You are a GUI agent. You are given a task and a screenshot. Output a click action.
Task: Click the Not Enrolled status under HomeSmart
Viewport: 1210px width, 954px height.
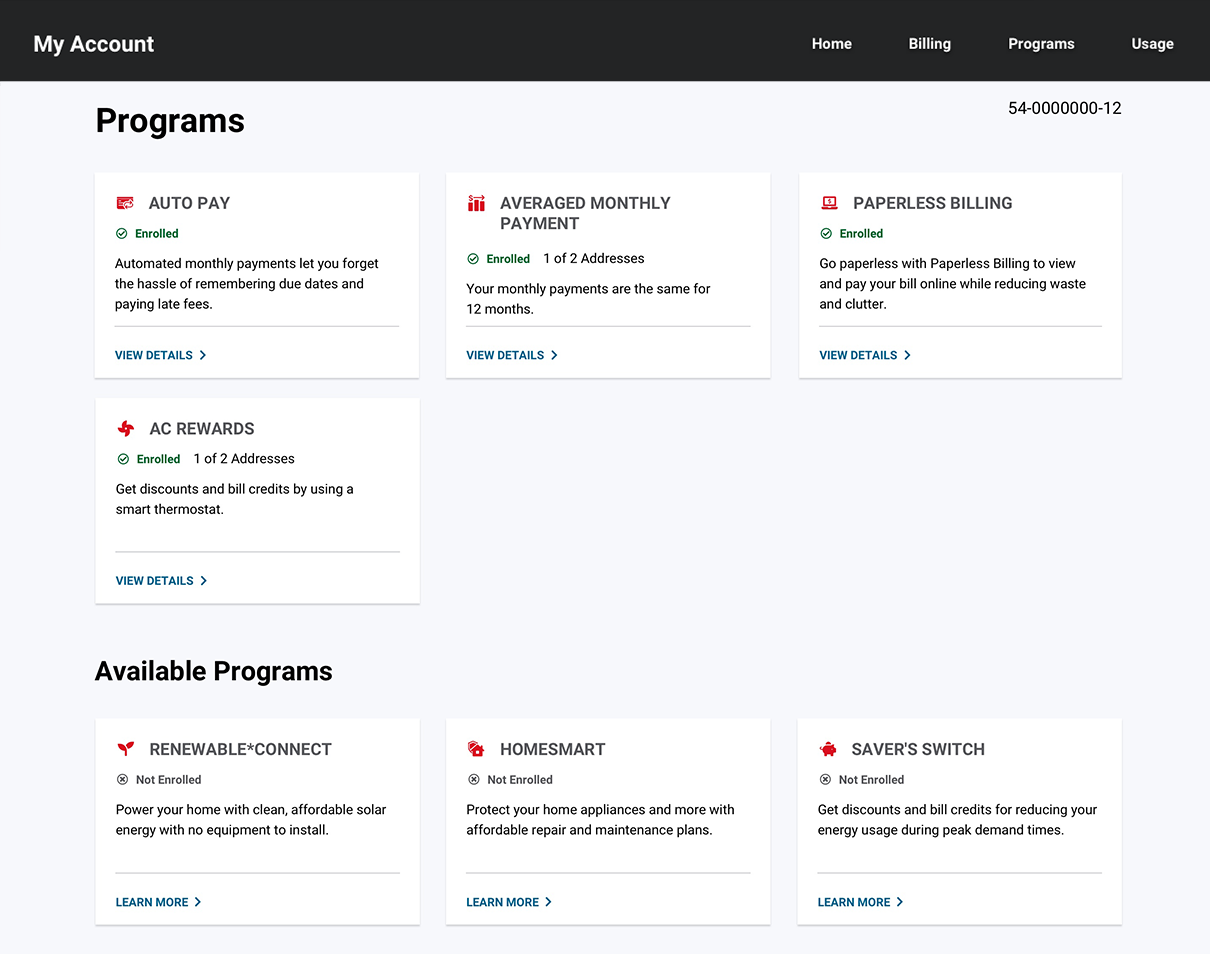click(x=519, y=780)
